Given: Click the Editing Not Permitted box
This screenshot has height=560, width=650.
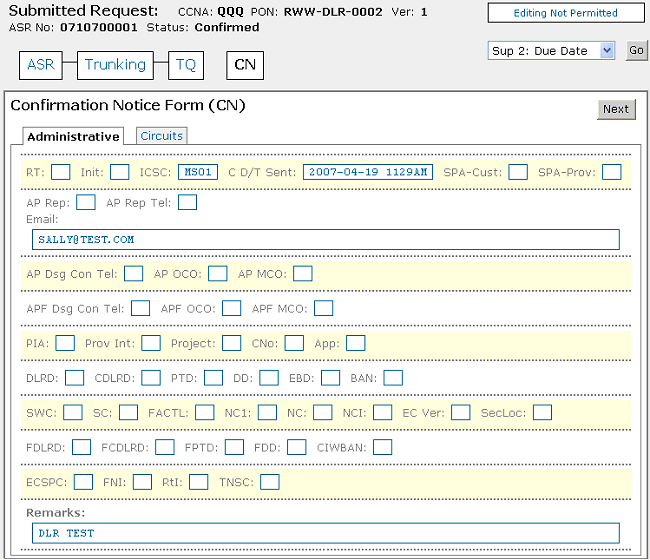Looking at the screenshot, I should 565,13.
